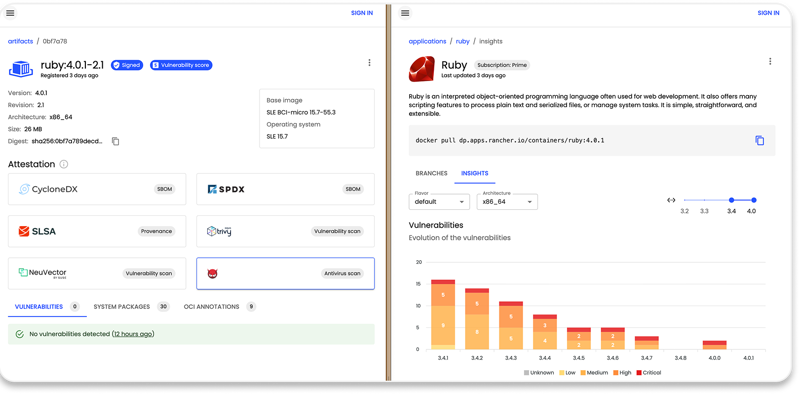Click the Ruby gem logo
Screen dimensions: 799x394
point(421,69)
